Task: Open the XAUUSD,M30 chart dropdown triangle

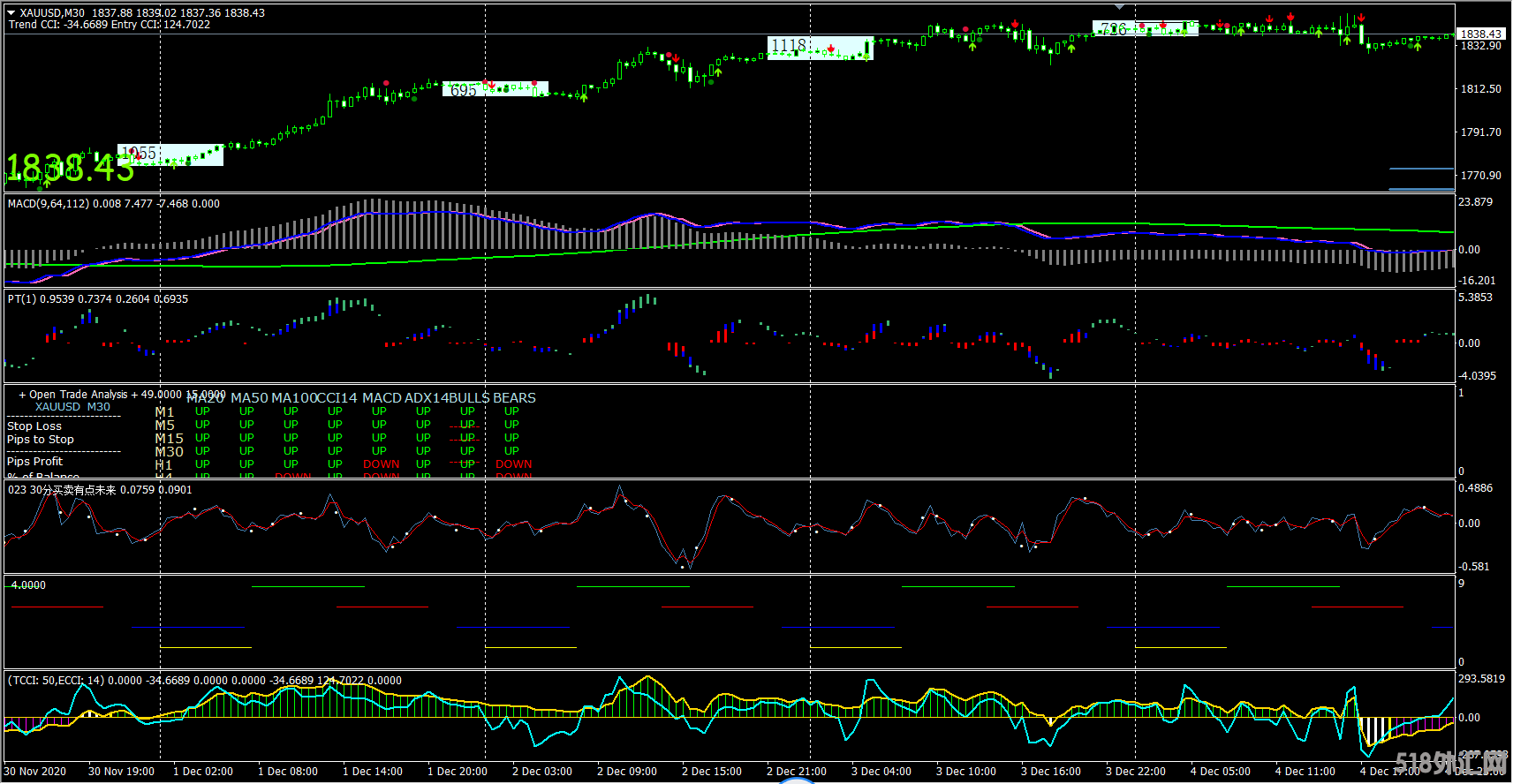Action: click(x=11, y=13)
